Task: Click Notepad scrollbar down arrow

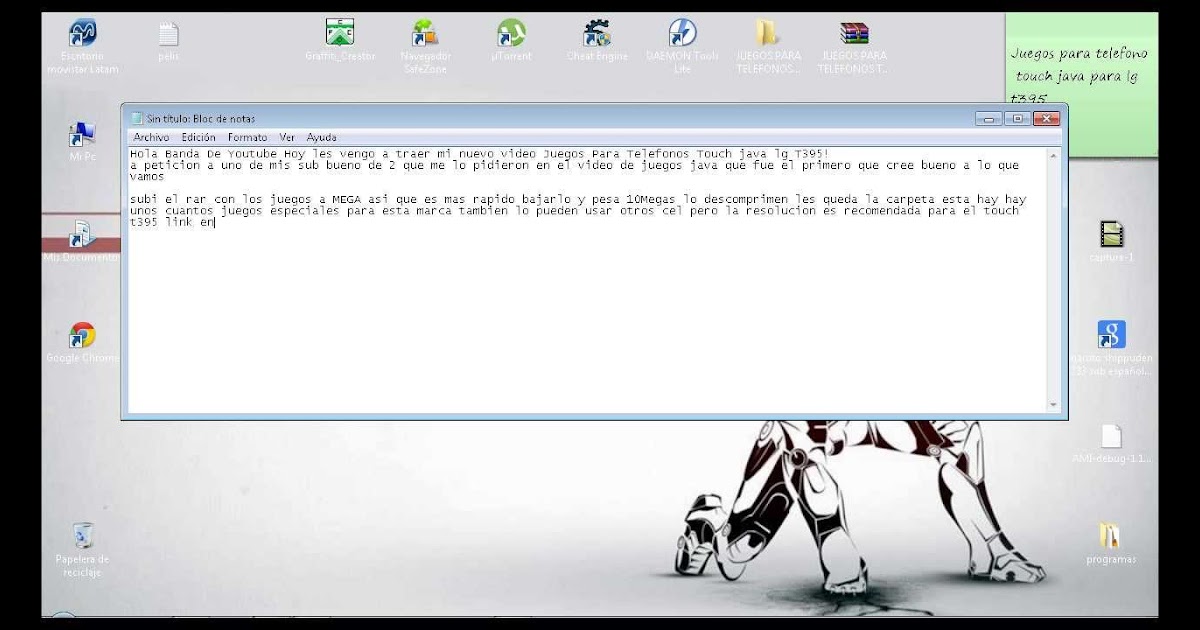Action: [x=1053, y=405]
